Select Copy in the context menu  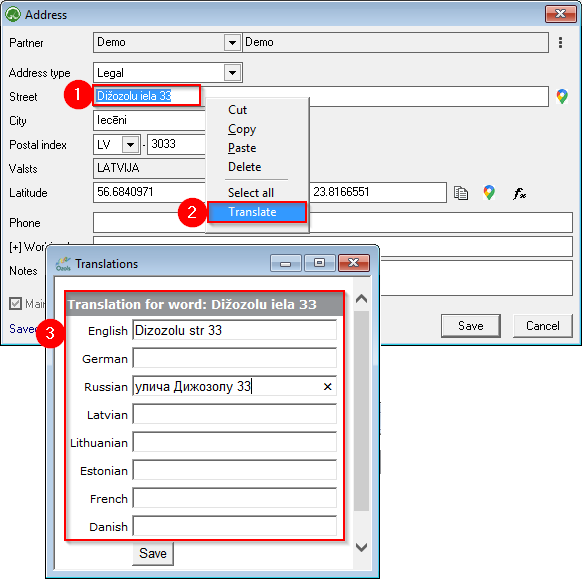pos(242,129)
